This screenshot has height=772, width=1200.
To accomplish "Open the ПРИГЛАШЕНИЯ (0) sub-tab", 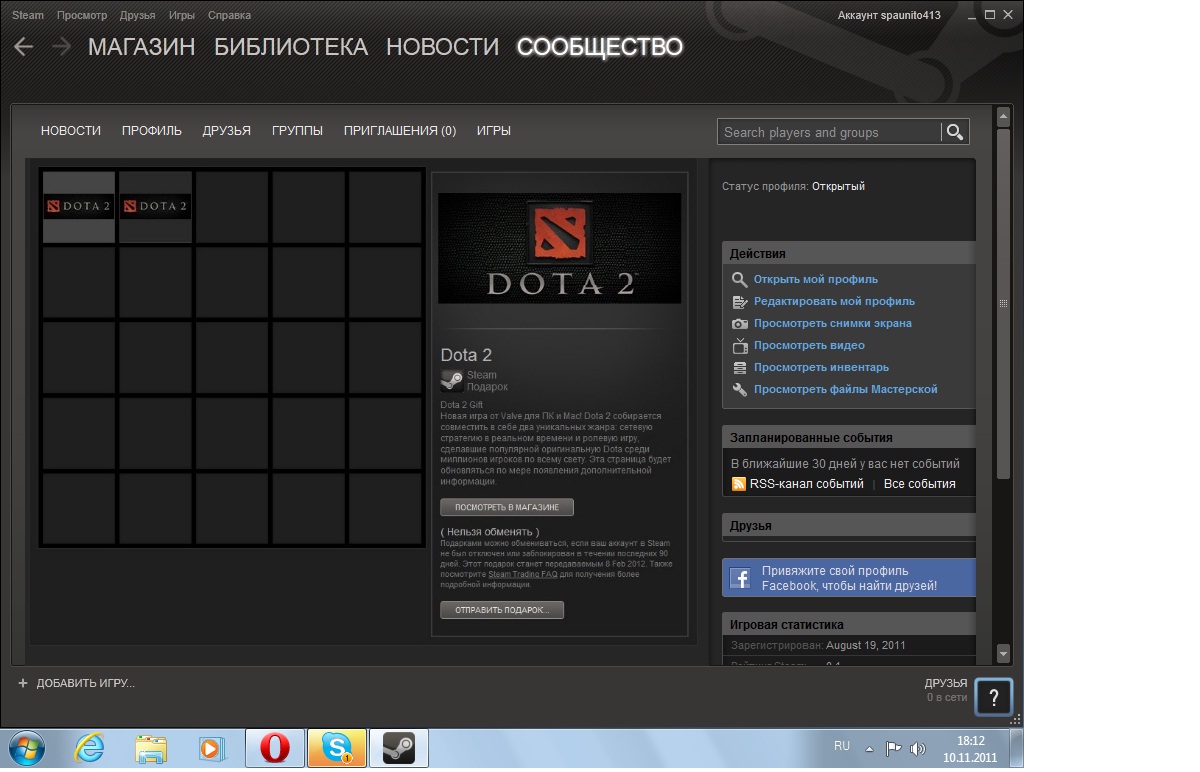I will click(400, 131).
